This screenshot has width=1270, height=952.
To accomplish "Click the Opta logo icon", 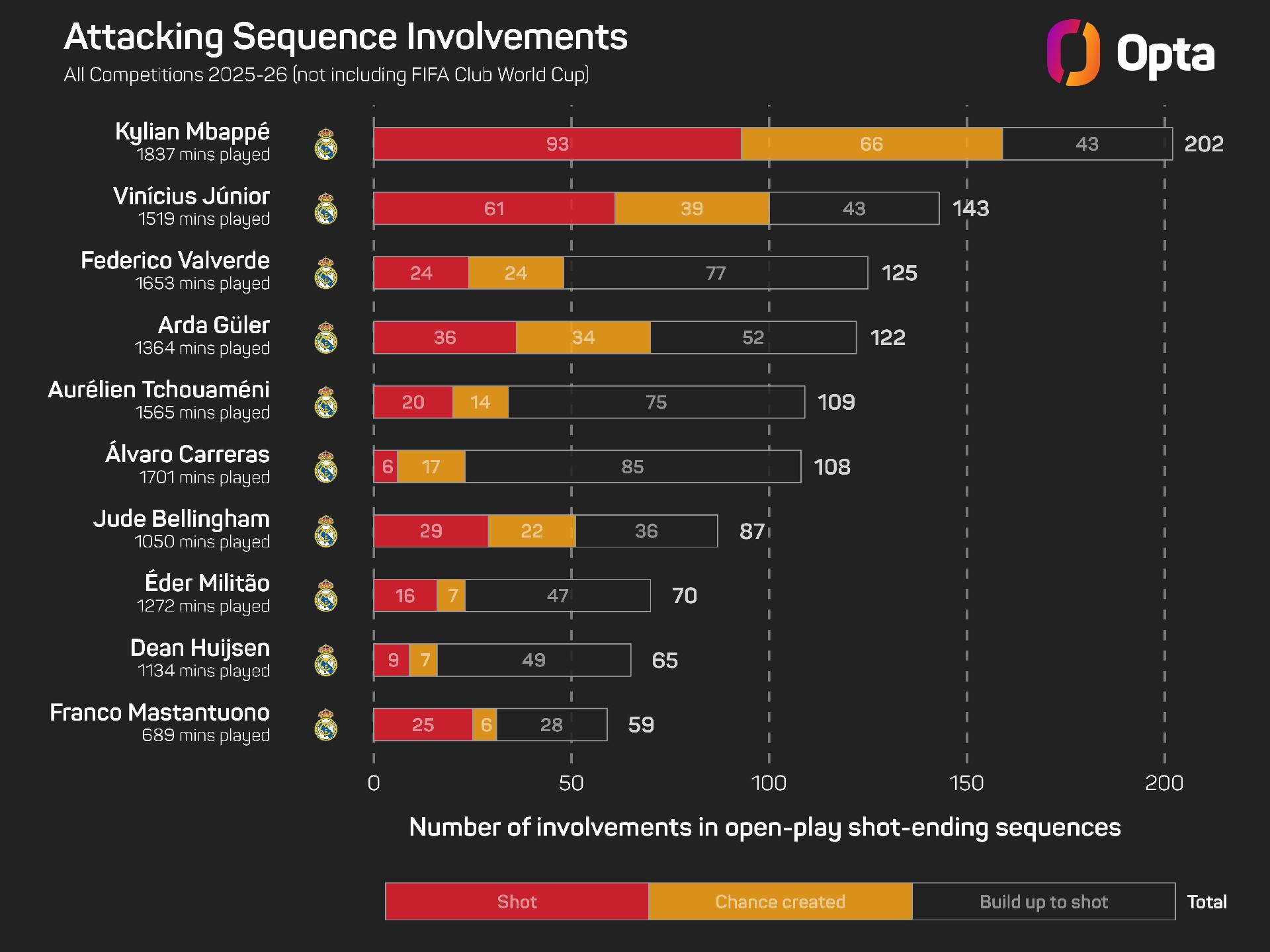I will pyautogui.click(x=1073, y=53).
